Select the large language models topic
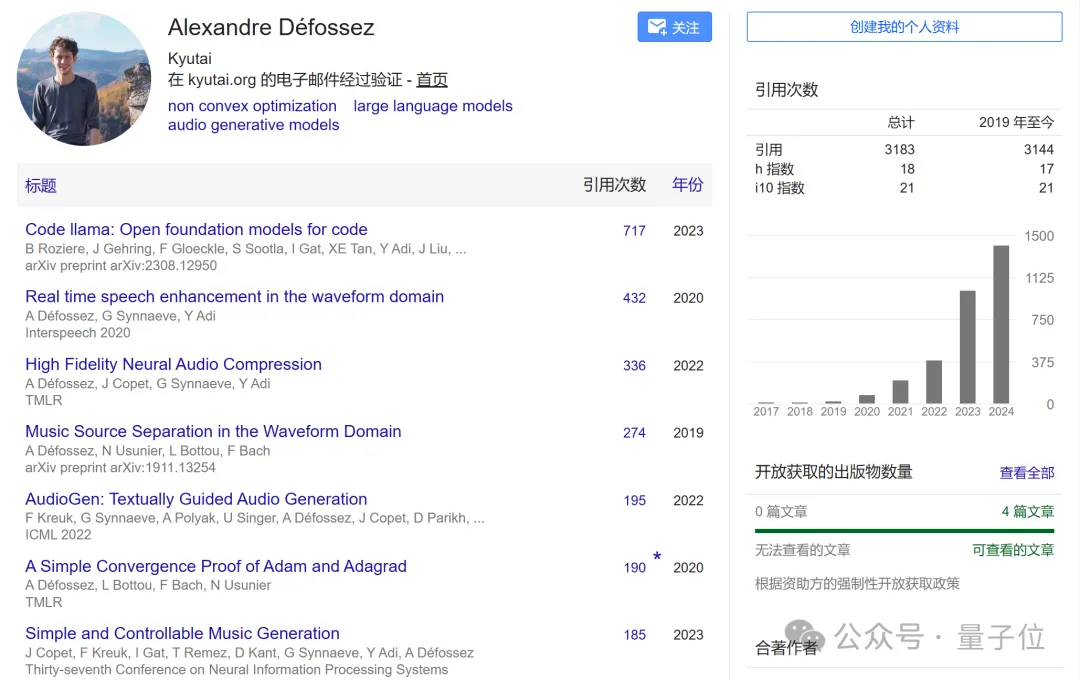This screenshot has height=680, width=1080. tap(433, 106)
